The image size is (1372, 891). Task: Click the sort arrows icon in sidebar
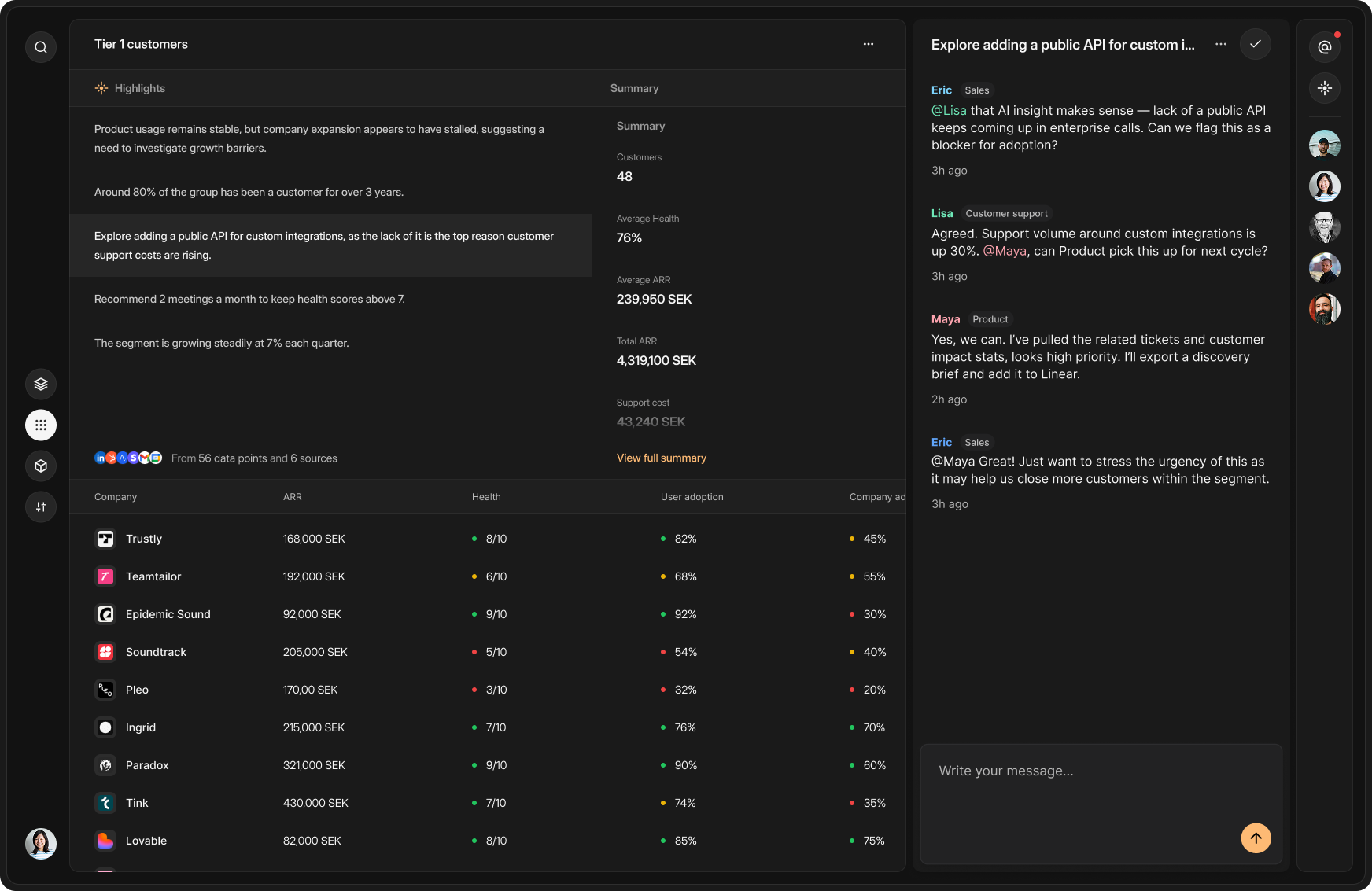tap(41, 507)
